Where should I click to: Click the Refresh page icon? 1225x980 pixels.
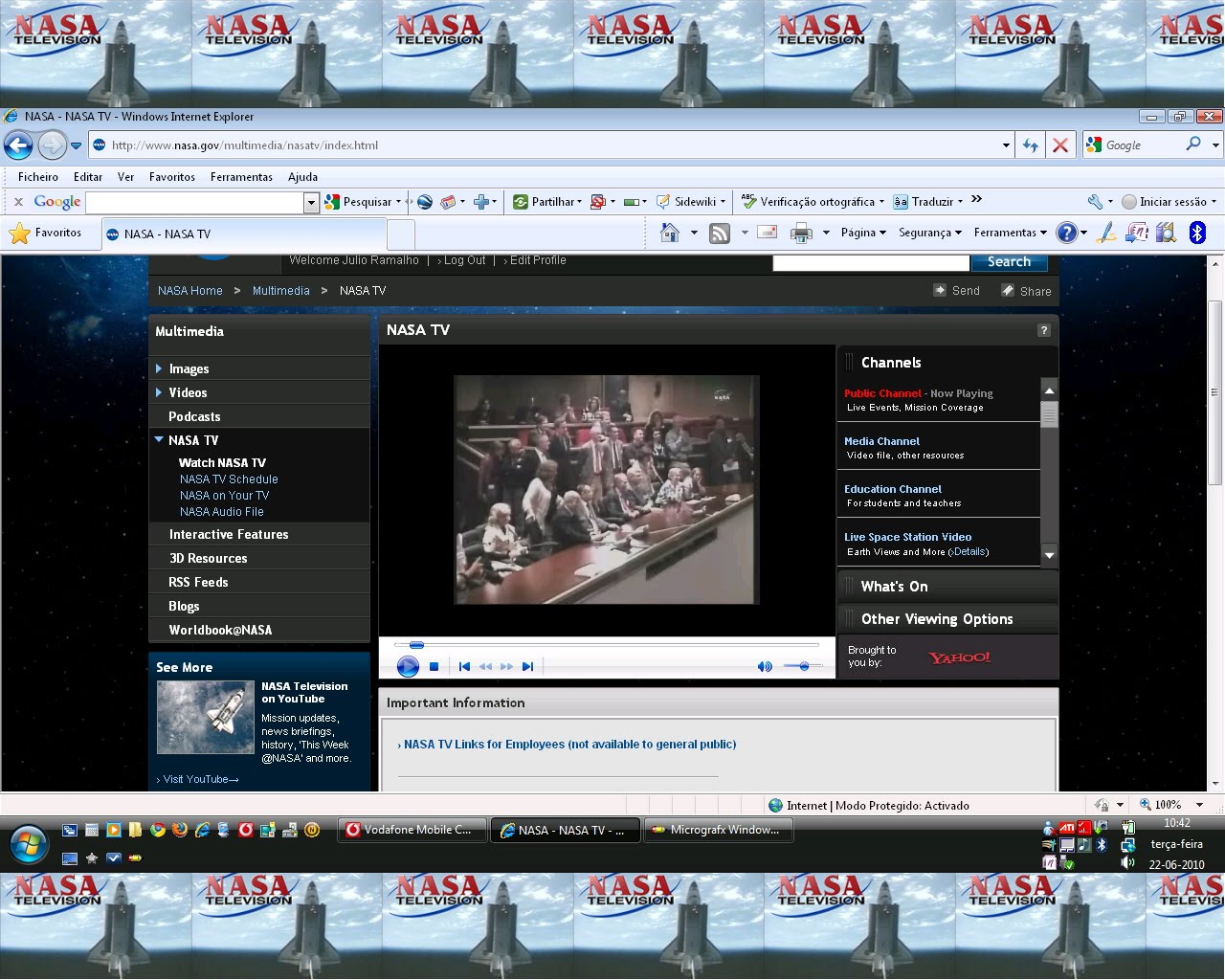click(1031, 145)
